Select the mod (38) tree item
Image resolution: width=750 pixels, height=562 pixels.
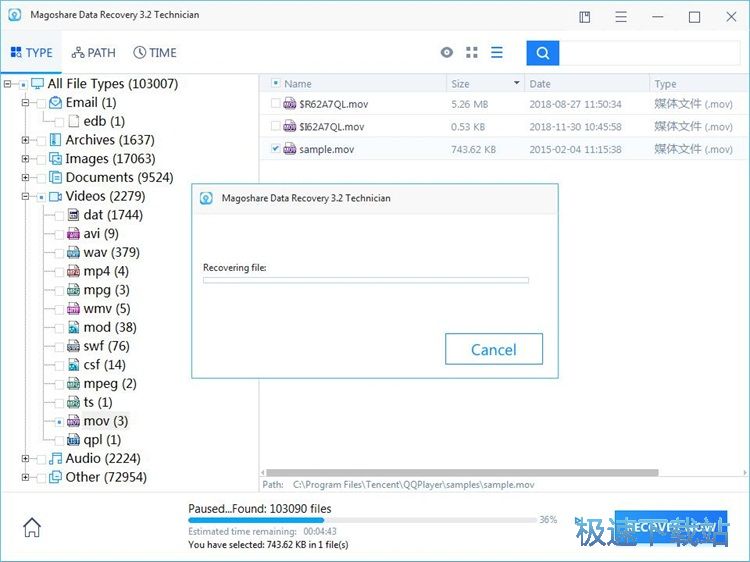pyautogui.click(x=110, y=327)
